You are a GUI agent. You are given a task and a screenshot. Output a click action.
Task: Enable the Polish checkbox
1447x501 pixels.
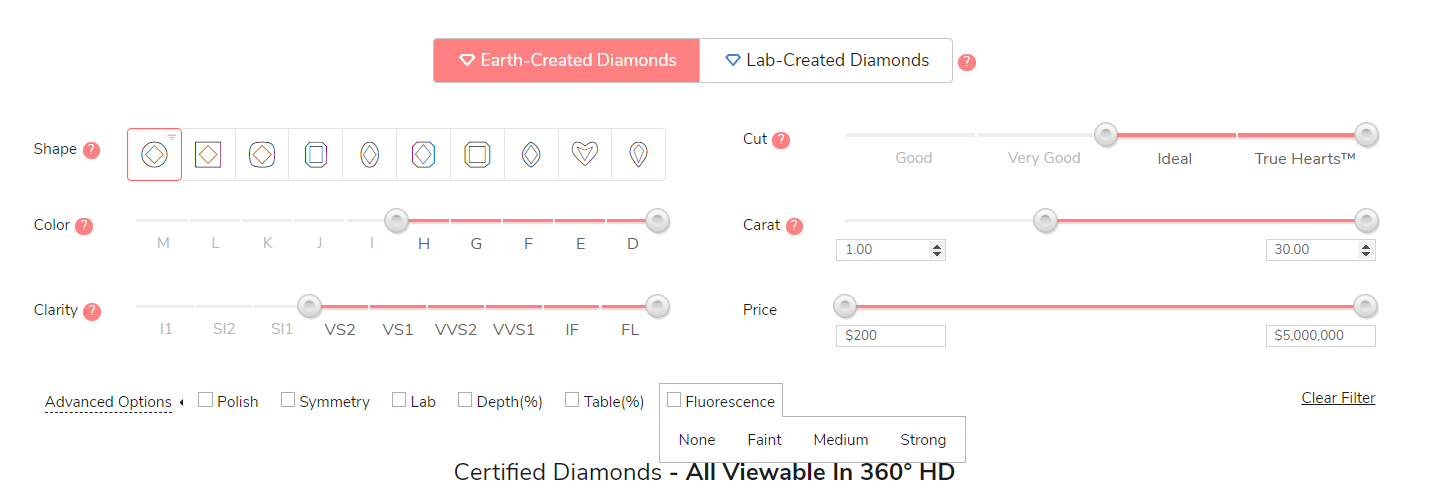[205, 400]
